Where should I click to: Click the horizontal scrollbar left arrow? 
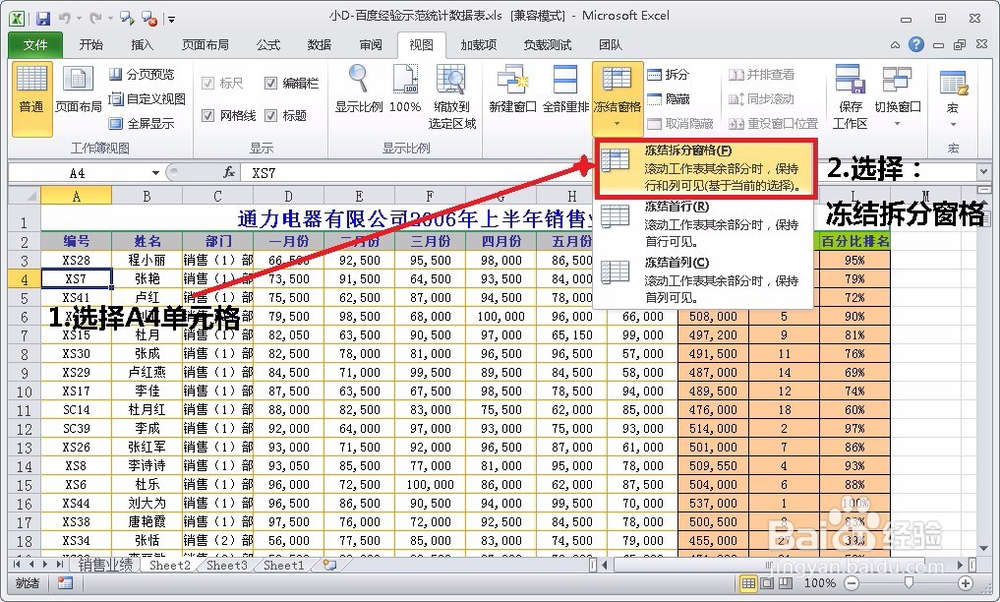(605, 564)
